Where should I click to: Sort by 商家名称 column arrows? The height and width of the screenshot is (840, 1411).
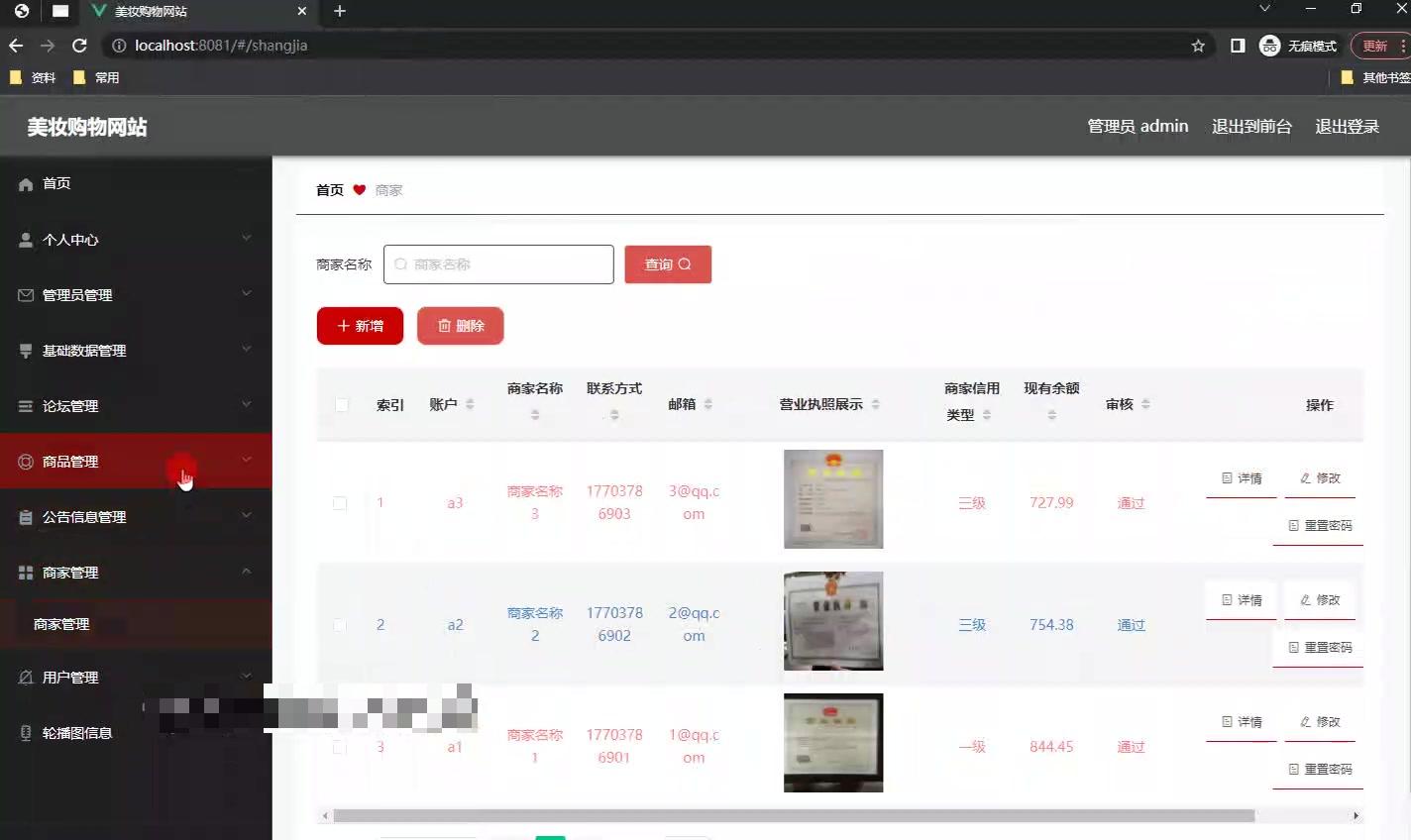point(535,415)
